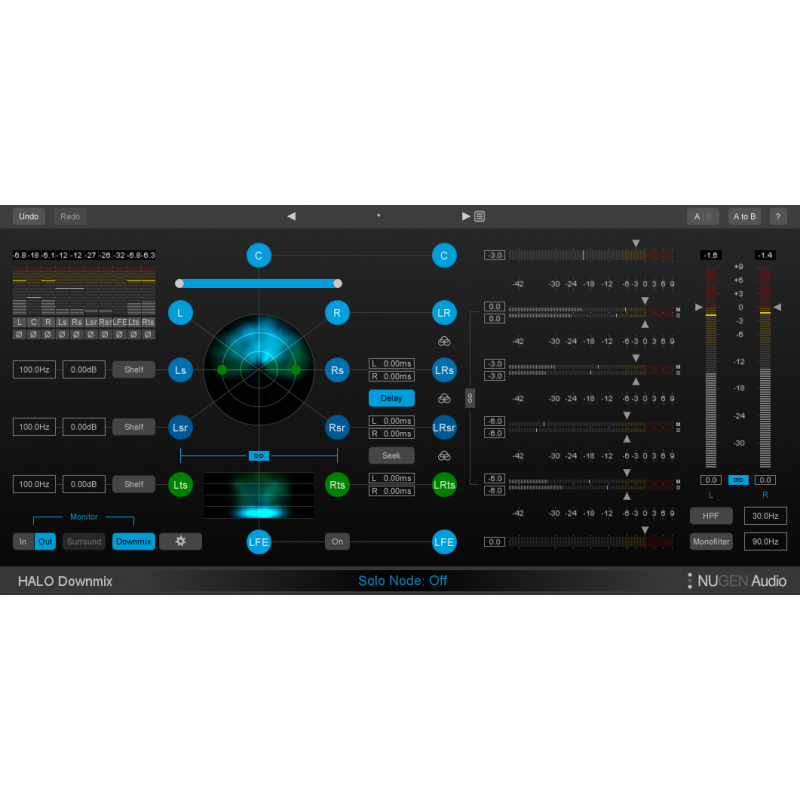Click the link icon between LRs and LRsr trims
Image resolution: width=800 pixels, height=800 pixels.
coord(470,398)
